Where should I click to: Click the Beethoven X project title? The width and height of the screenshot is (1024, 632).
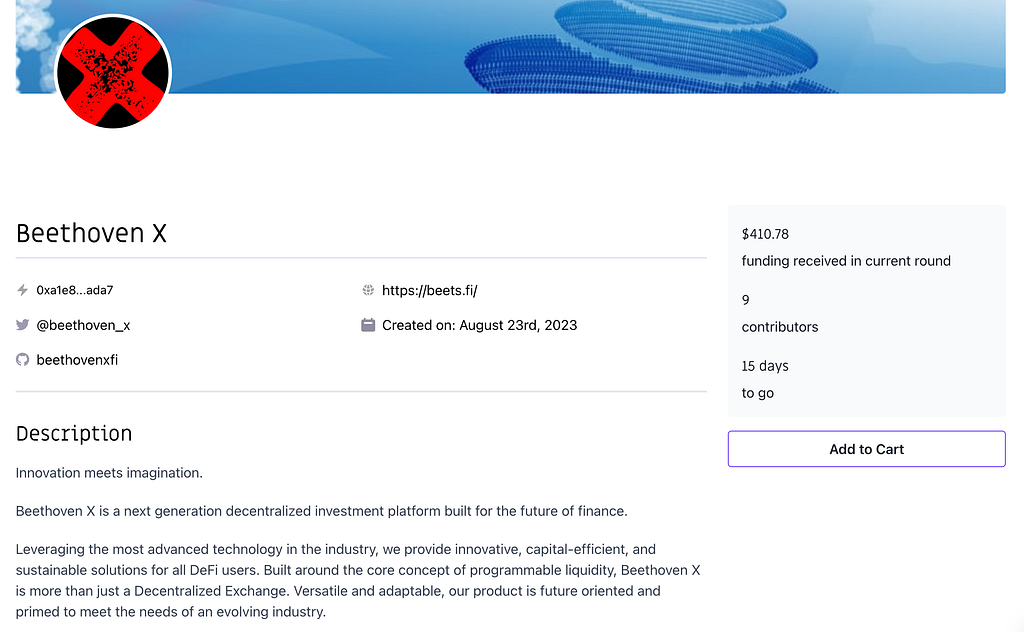pyautogui.click(x=91, y=233)
